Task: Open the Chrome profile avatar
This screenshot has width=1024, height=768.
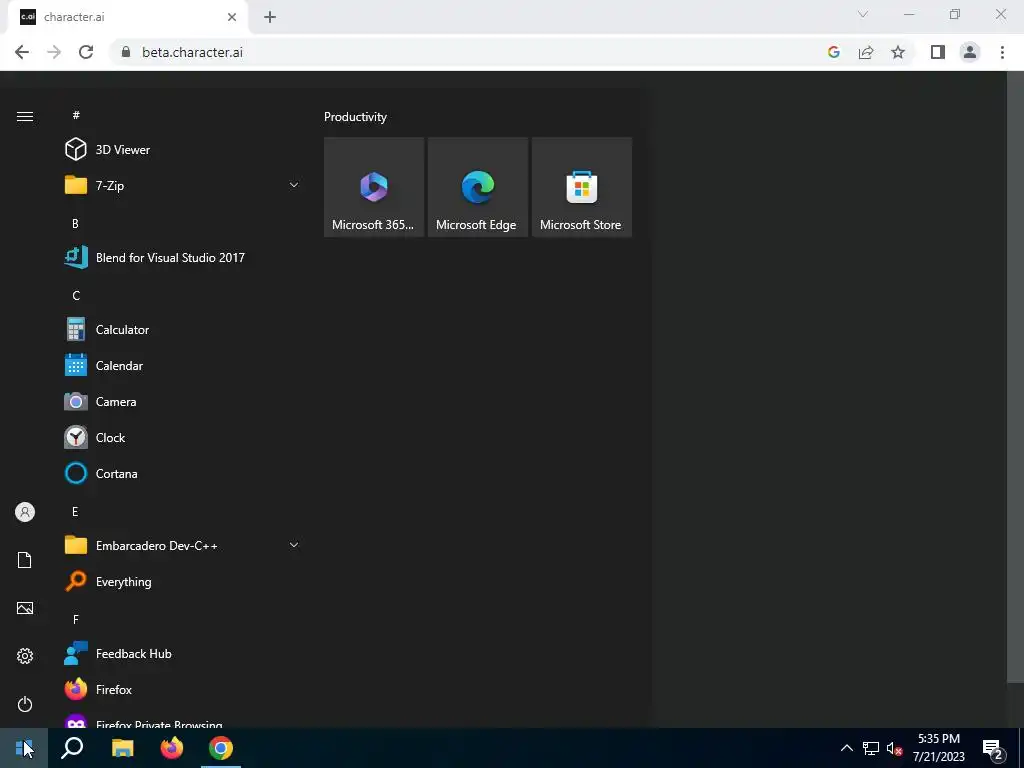Action: point(970,52)
